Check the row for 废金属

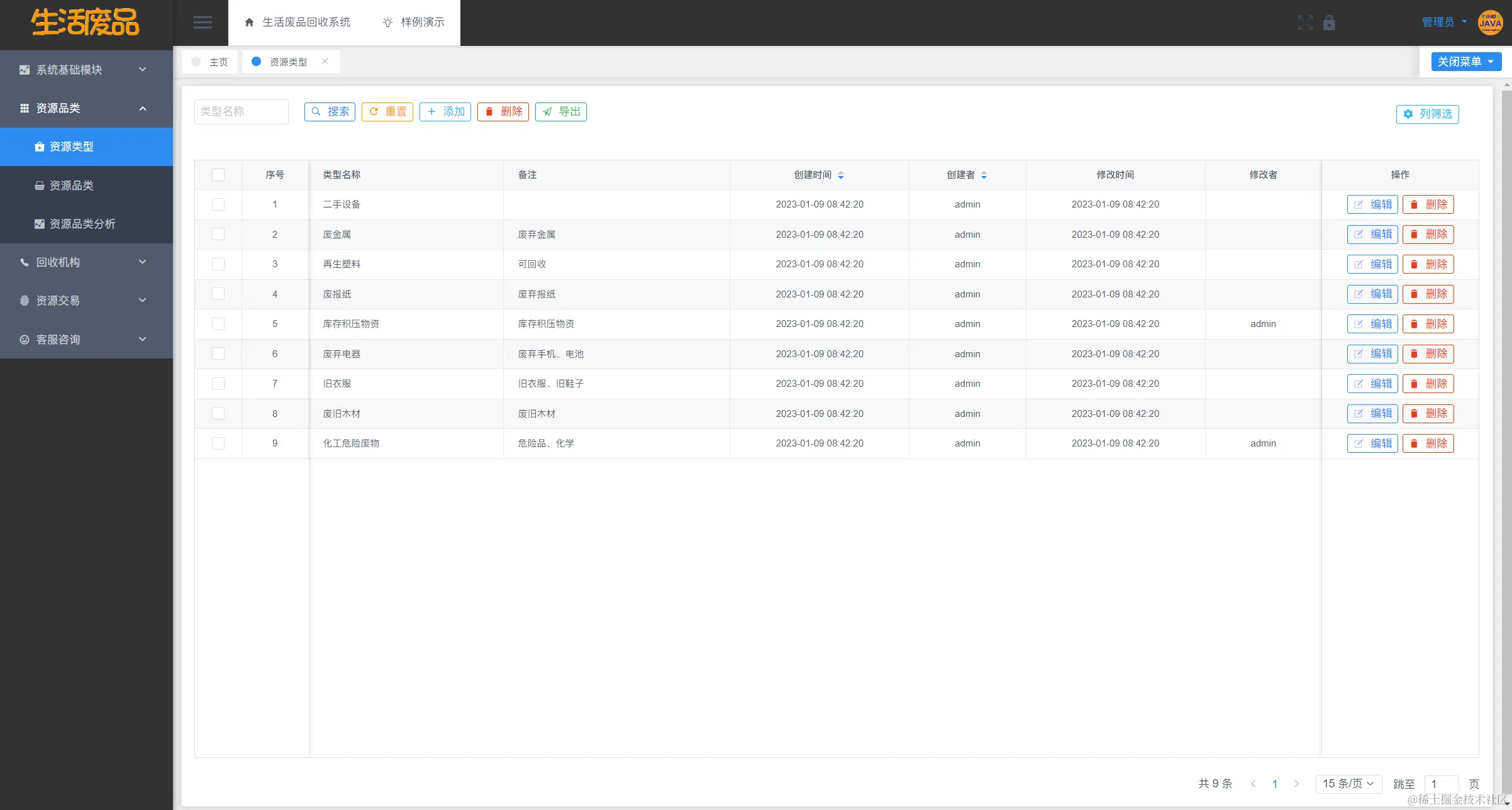tap(218, 234)
